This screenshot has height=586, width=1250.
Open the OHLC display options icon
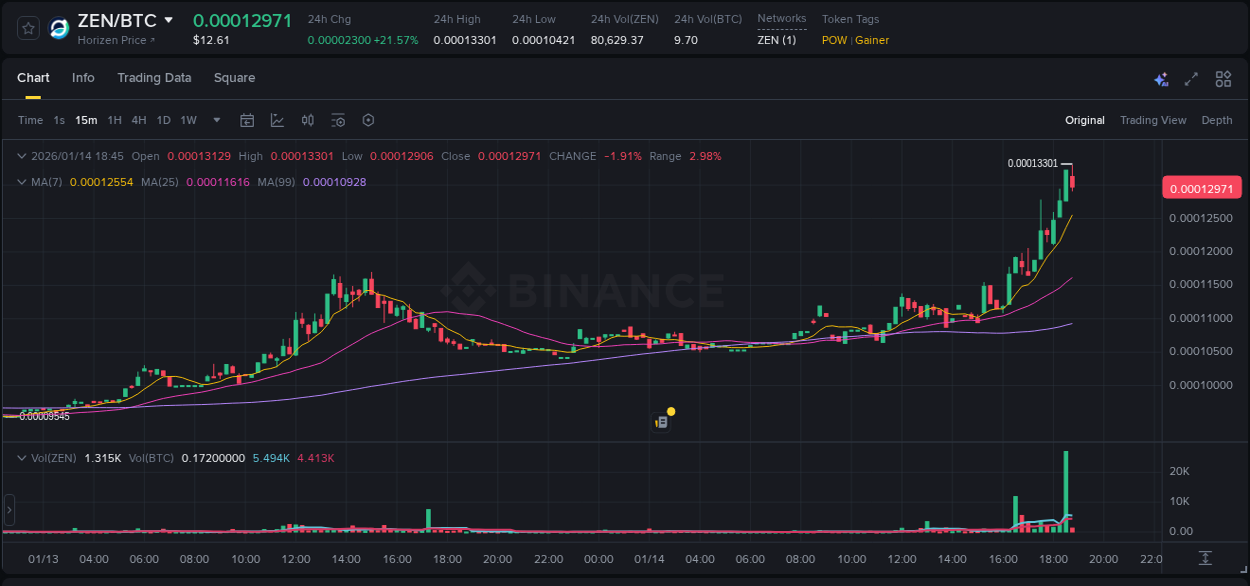307,120
